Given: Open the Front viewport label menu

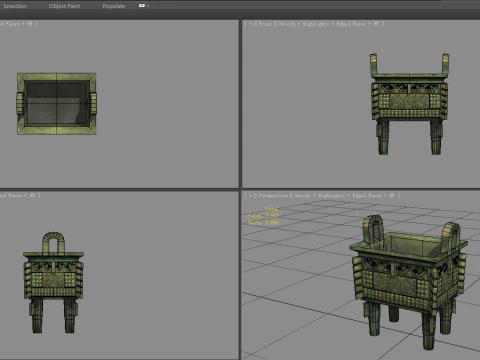Looking at the screenshot, I should [x=265, y=24].
